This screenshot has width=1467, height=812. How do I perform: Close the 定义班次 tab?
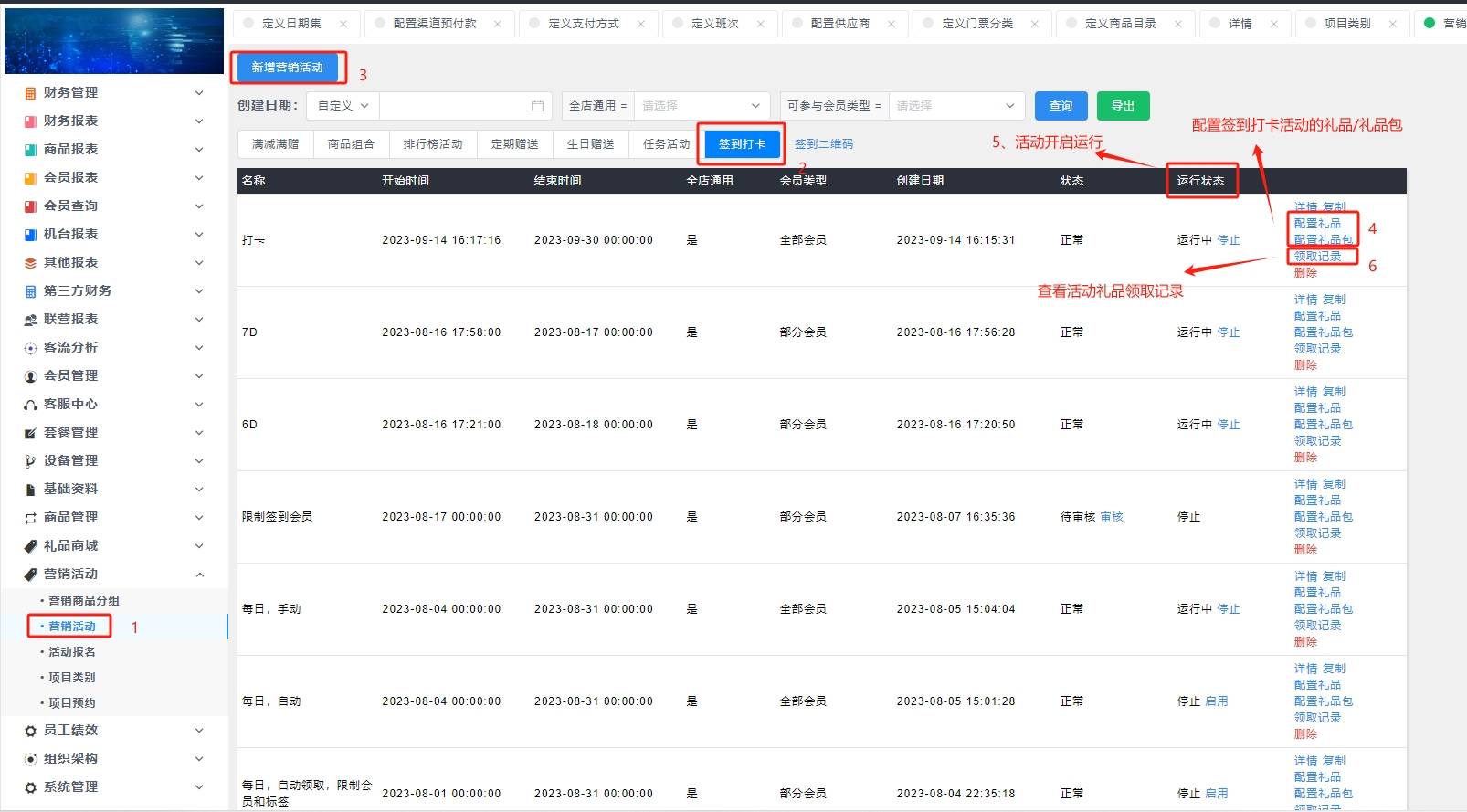click(761, 24)
